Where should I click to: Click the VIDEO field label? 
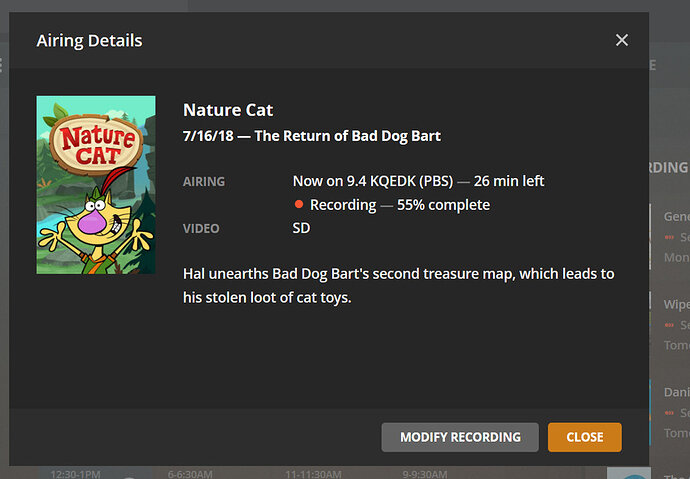click(x=201, y=229)
